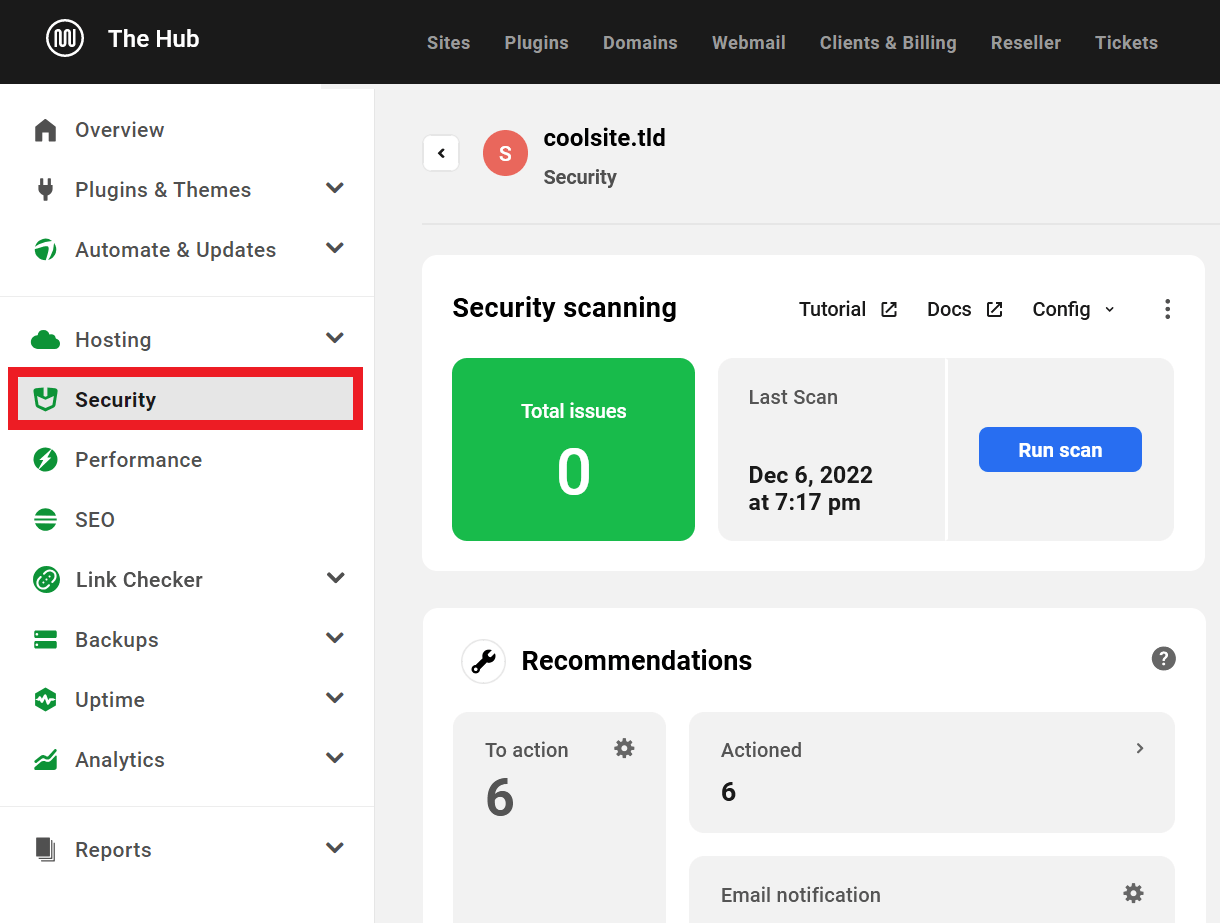
Task: Open the Recommendations help question mark
Action: click(x=1163, y=659)
